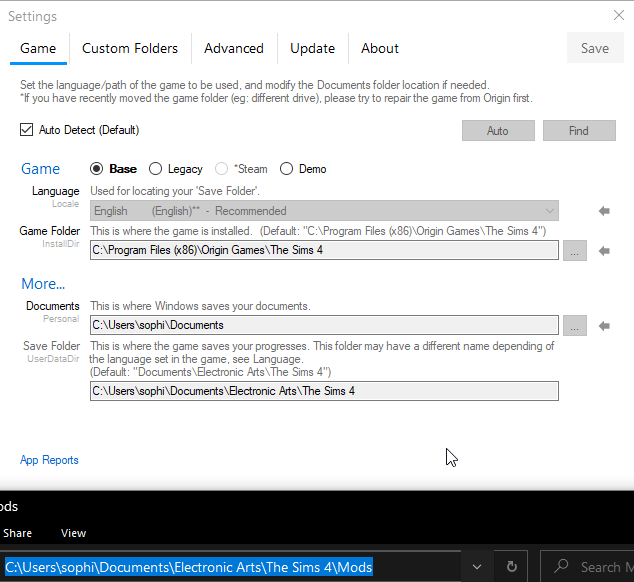Click the More... heading link

(x=43, y=284)
